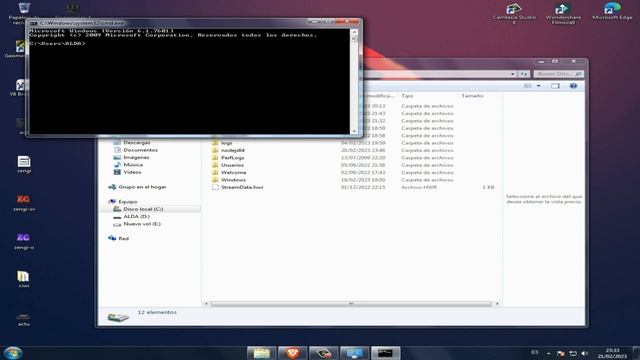Screen dimensions: 640x360
Task: Open Brave browser from the taskbar
Action: pos(292,353)
